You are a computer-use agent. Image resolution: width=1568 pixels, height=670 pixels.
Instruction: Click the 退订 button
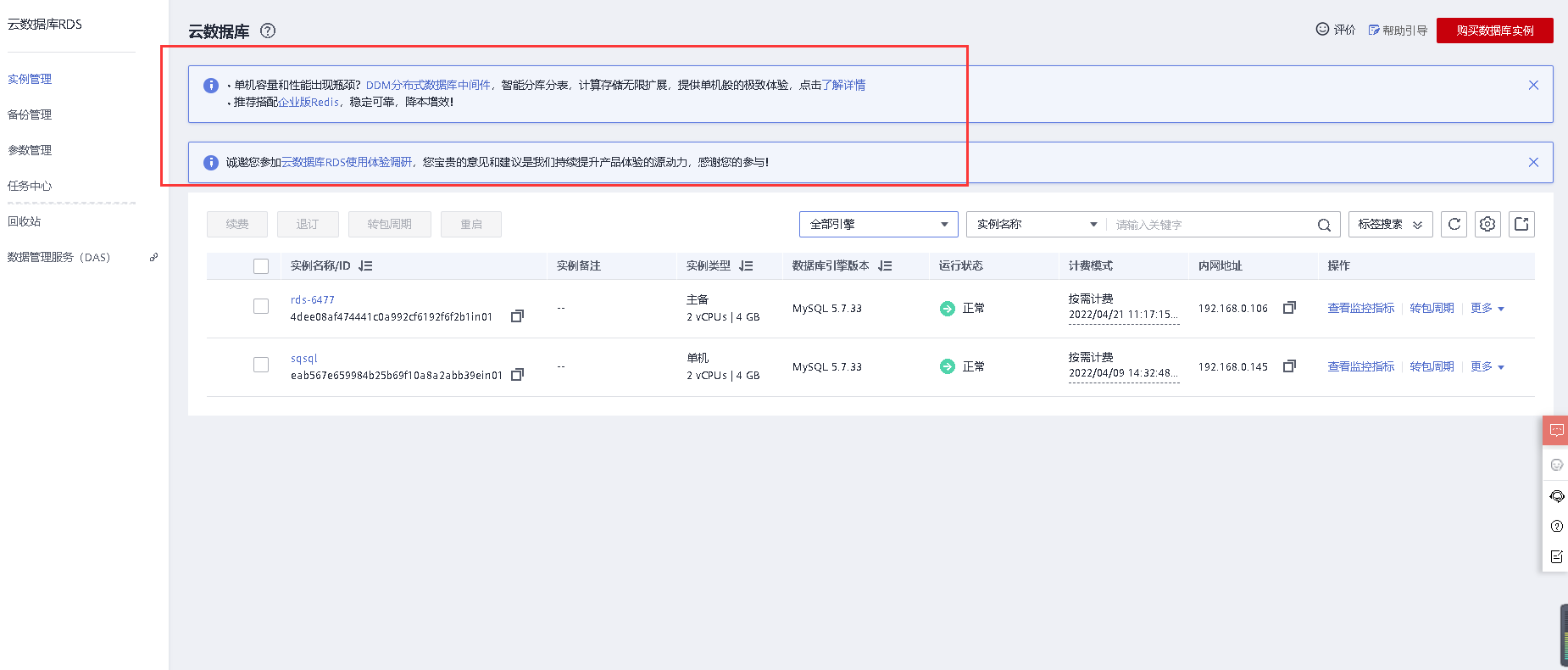pyautogui.click(x=308, y=224)
